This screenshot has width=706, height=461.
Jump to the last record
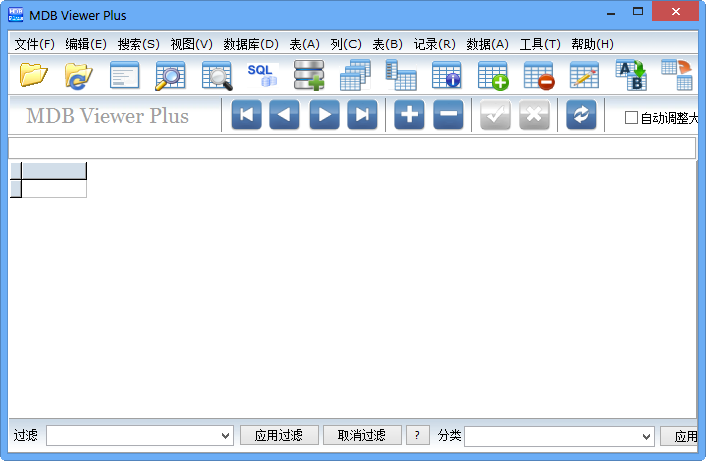tap(362, 115)
